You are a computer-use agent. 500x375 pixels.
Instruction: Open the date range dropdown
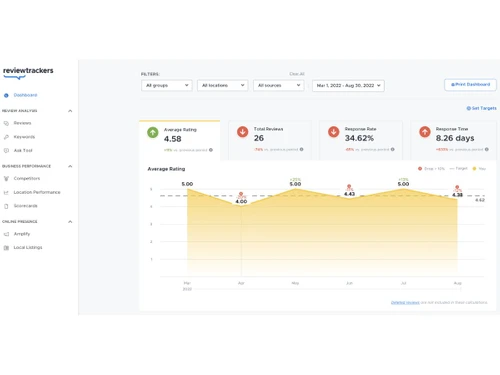tap(348, 86)
